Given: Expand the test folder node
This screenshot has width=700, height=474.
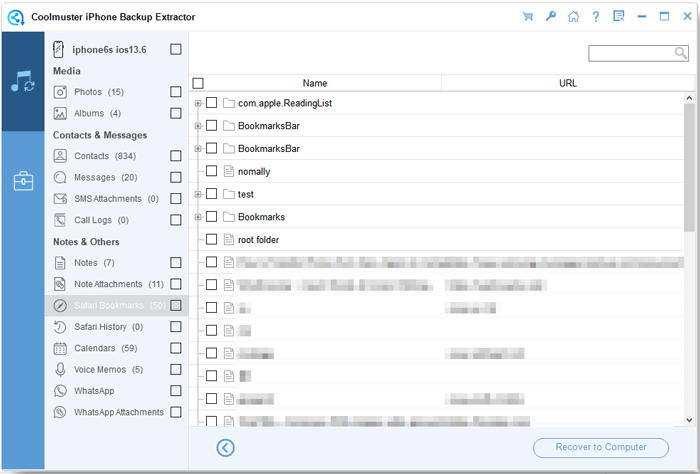Looking at the screenshot, I should [198, 194].
